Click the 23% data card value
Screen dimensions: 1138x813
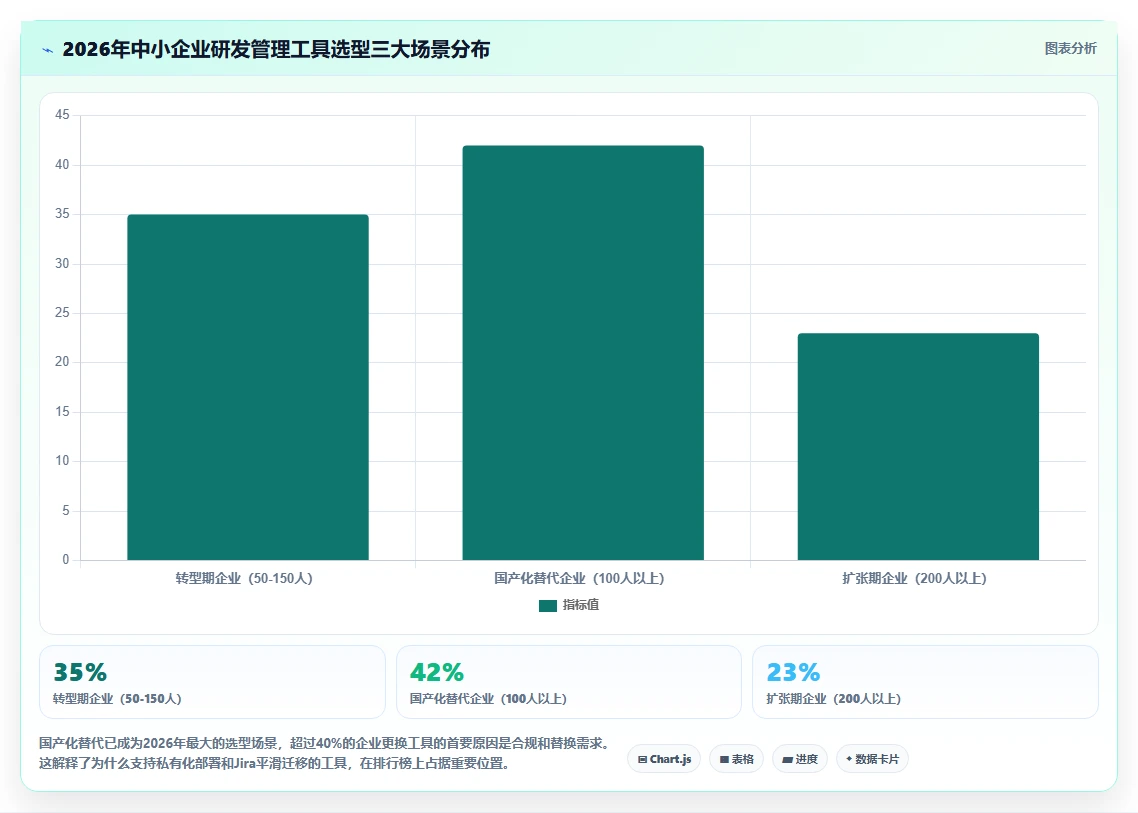click(x=793, y=672)
